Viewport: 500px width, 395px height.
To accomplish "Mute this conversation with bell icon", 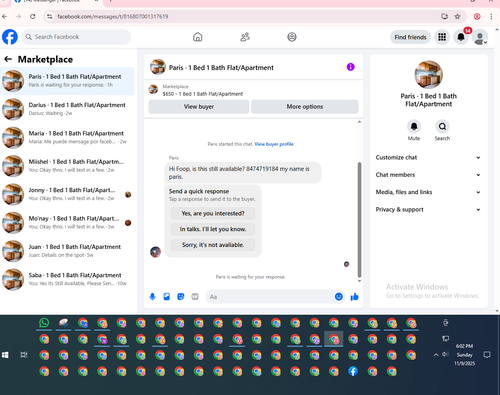I will click(414, 127).
